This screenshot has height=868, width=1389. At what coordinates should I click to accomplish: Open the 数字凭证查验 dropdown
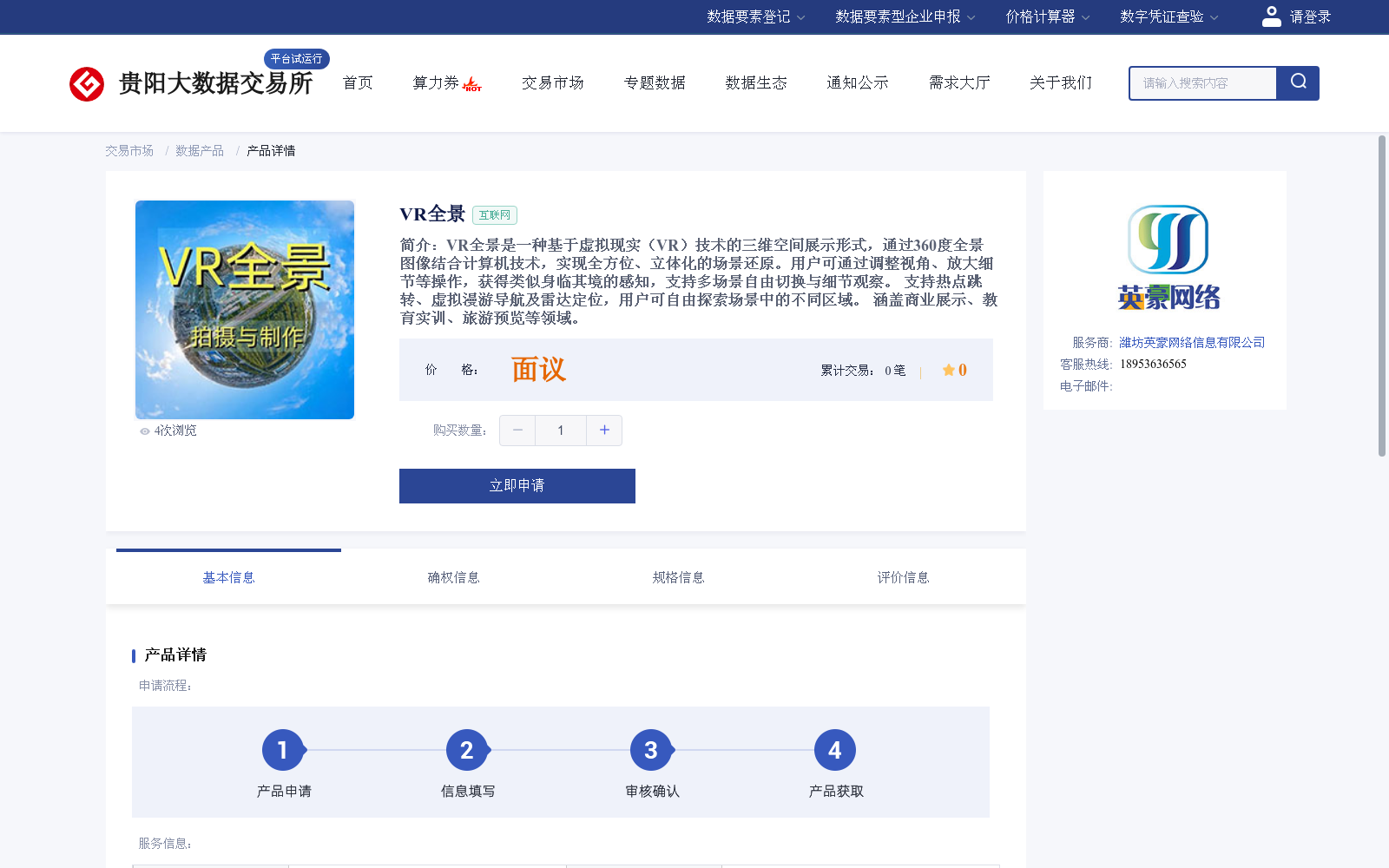1168,16
